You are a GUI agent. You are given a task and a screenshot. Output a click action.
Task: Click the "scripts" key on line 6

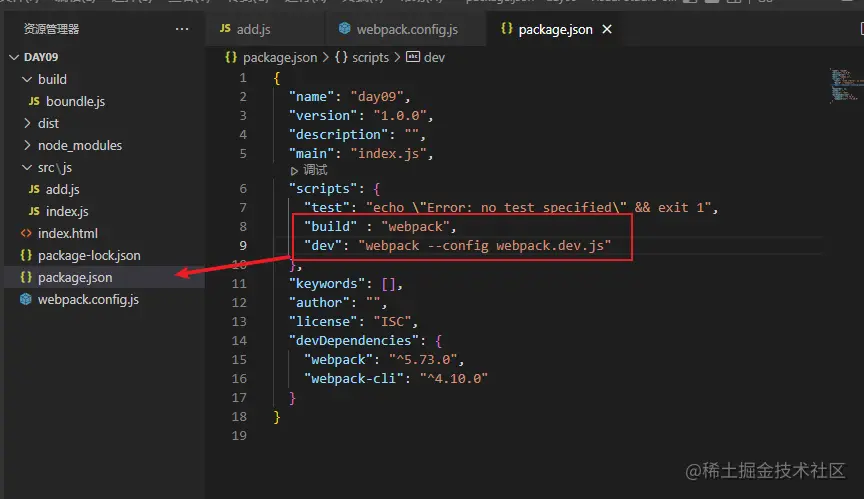point(323,189)
